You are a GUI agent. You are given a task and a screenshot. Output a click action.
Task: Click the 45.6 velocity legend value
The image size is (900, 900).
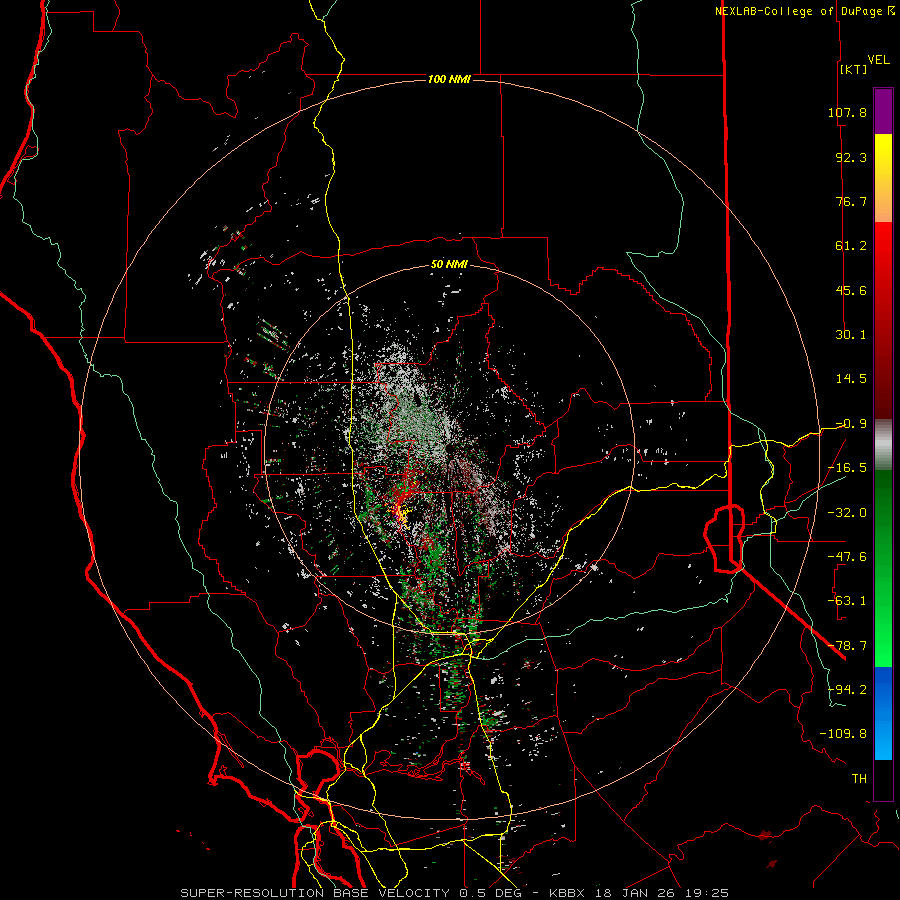tap(851, 290)
